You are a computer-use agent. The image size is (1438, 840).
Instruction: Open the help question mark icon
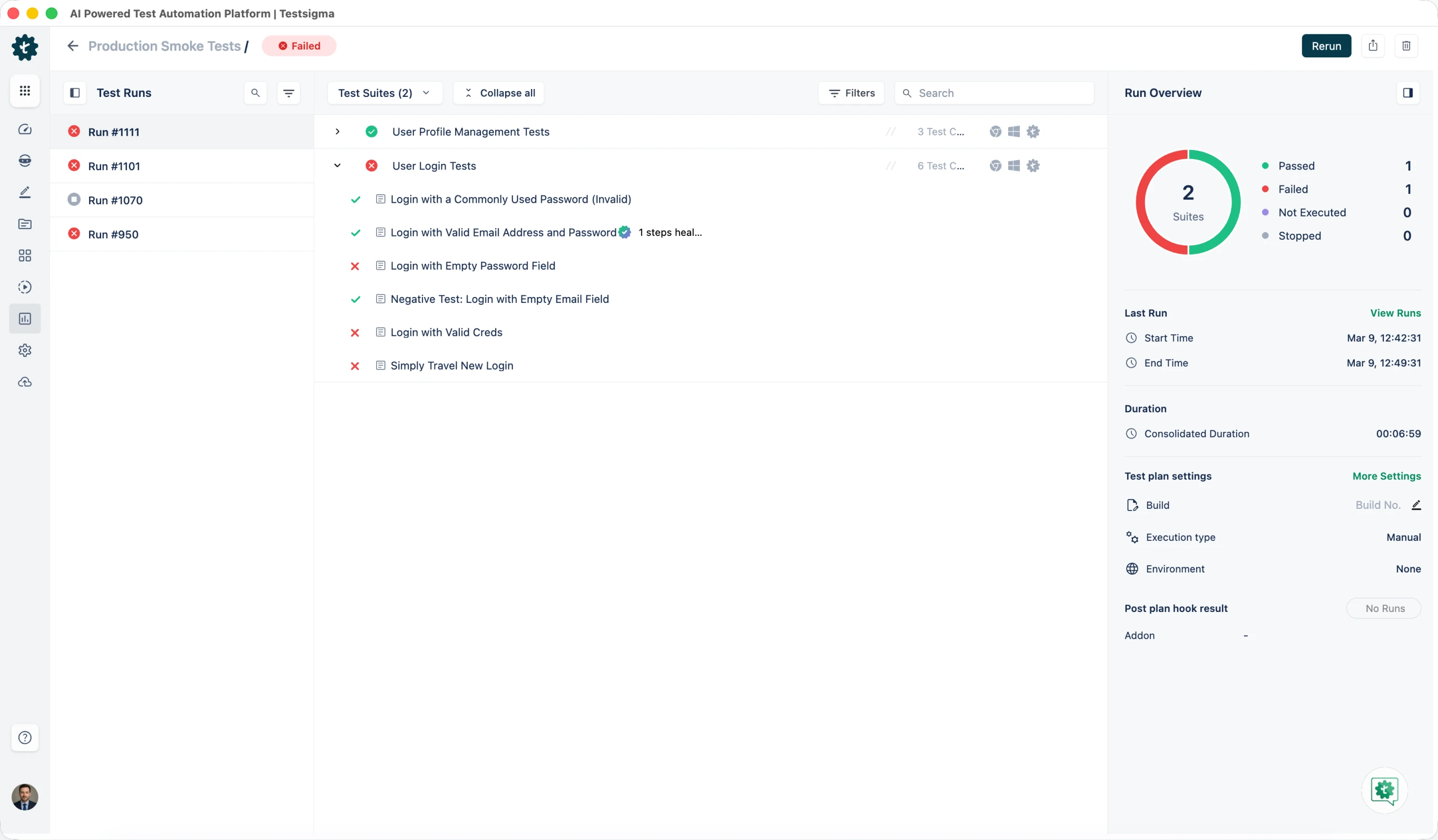click(25, 737)
